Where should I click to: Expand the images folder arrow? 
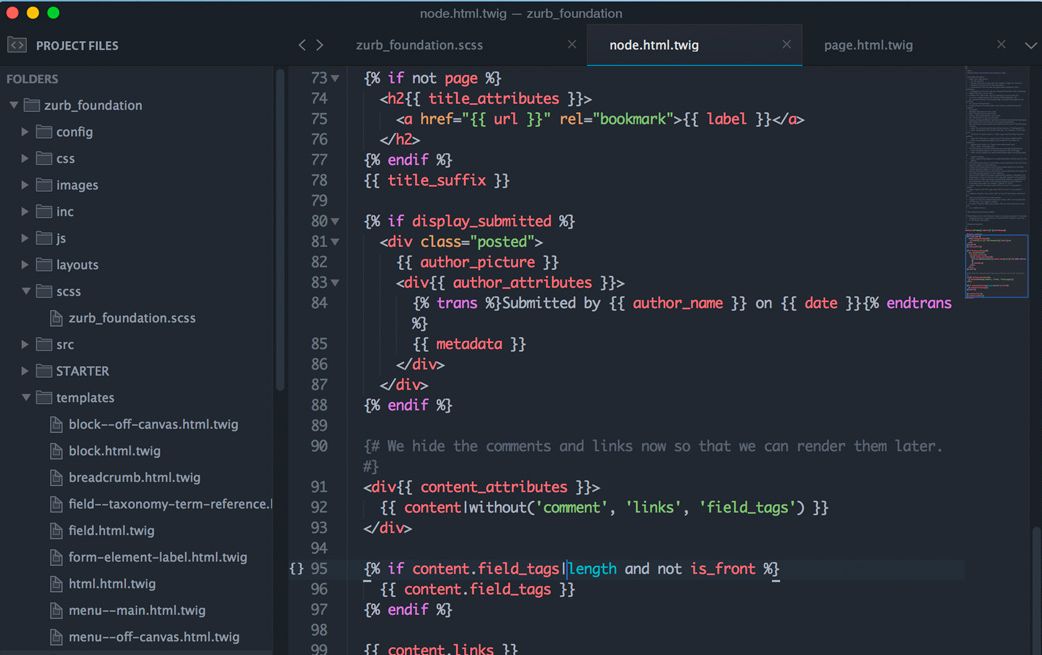coord(25,185)
